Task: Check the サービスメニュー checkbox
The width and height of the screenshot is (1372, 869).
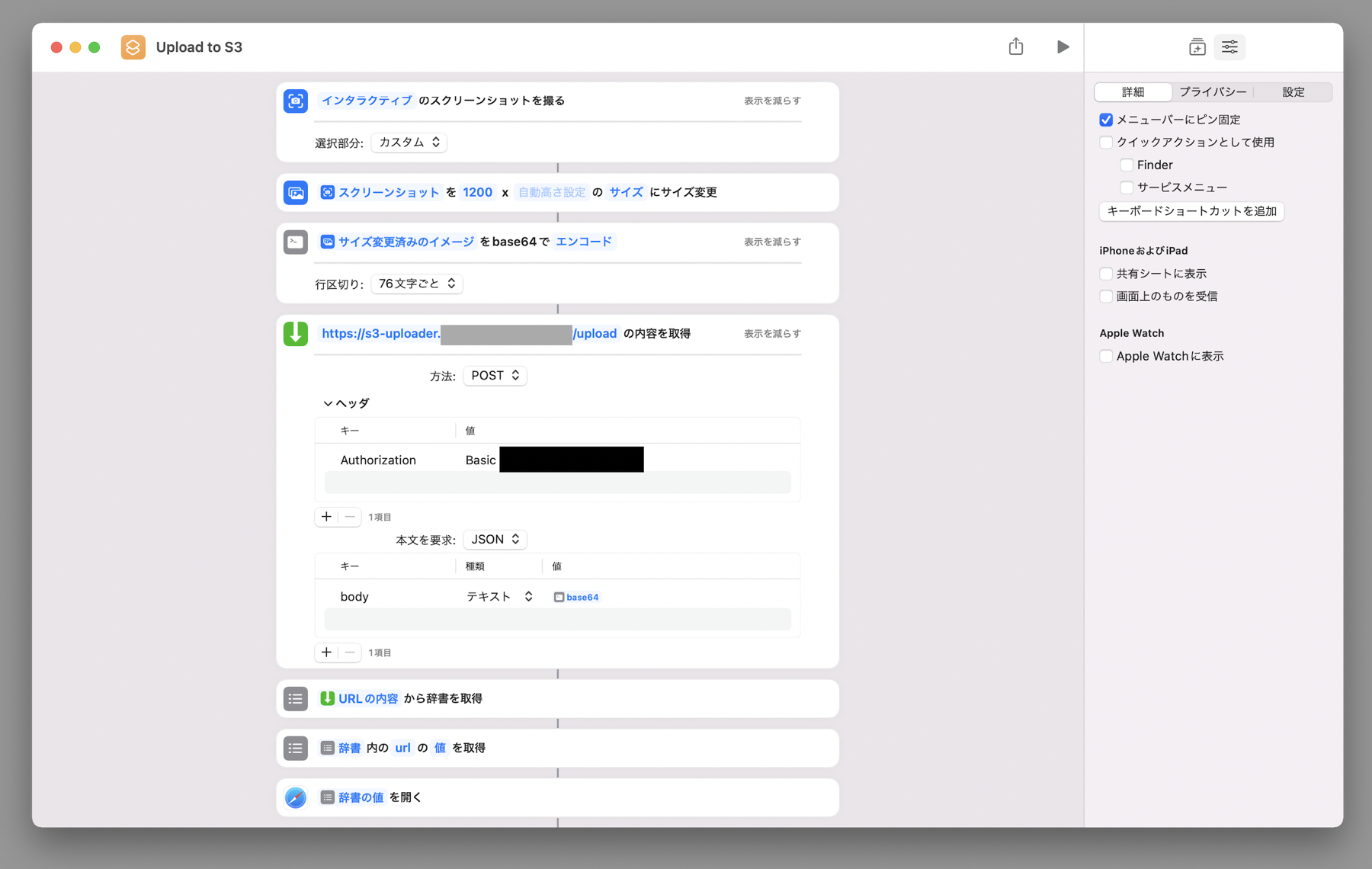Action: [1127, 188]
